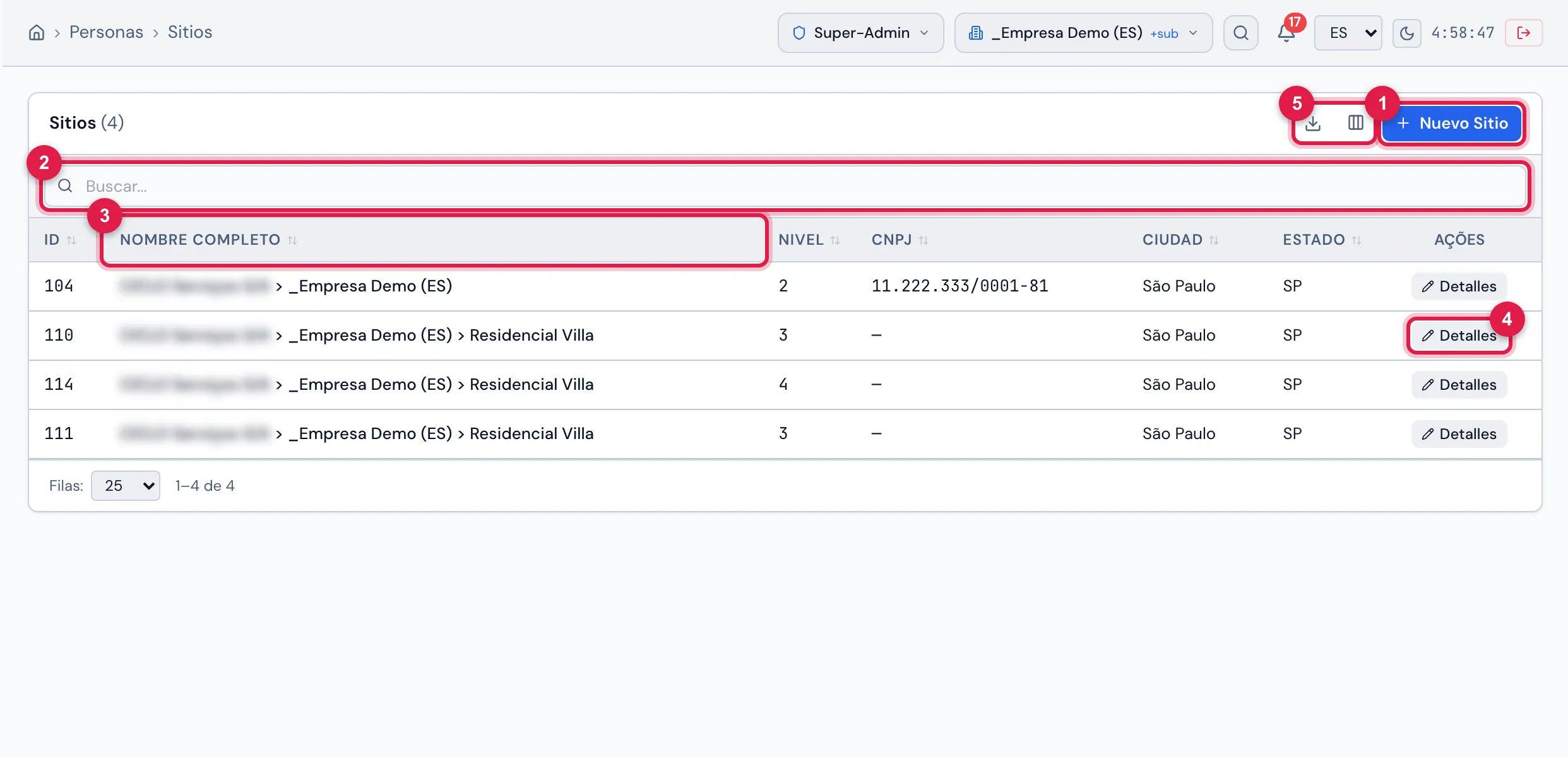Click the ID cell 110
Image resolution: width=1568 pixels, height=757 pixels.
tap(59, 335)
